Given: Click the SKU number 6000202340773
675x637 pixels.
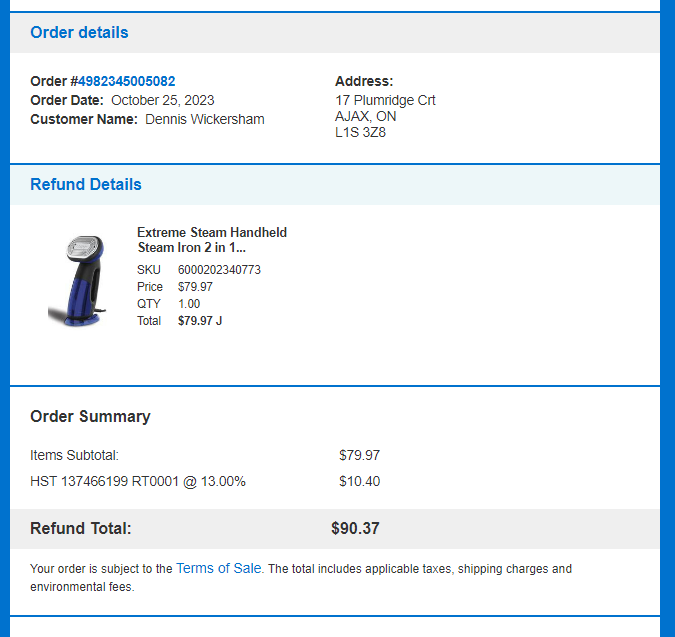Looking at the screenshot, I should 219,270.
